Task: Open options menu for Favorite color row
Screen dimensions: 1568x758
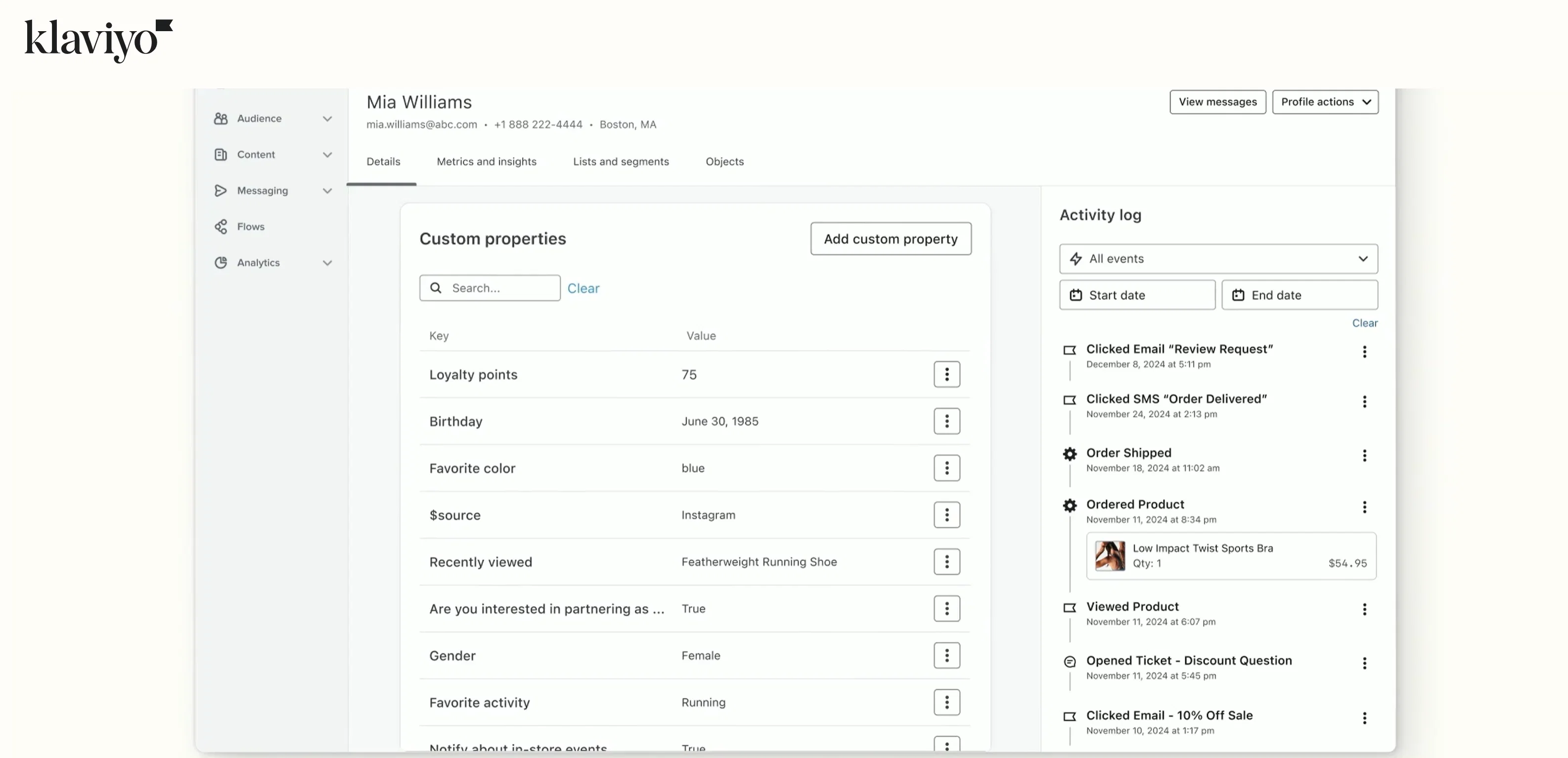Action: (946, 468)
